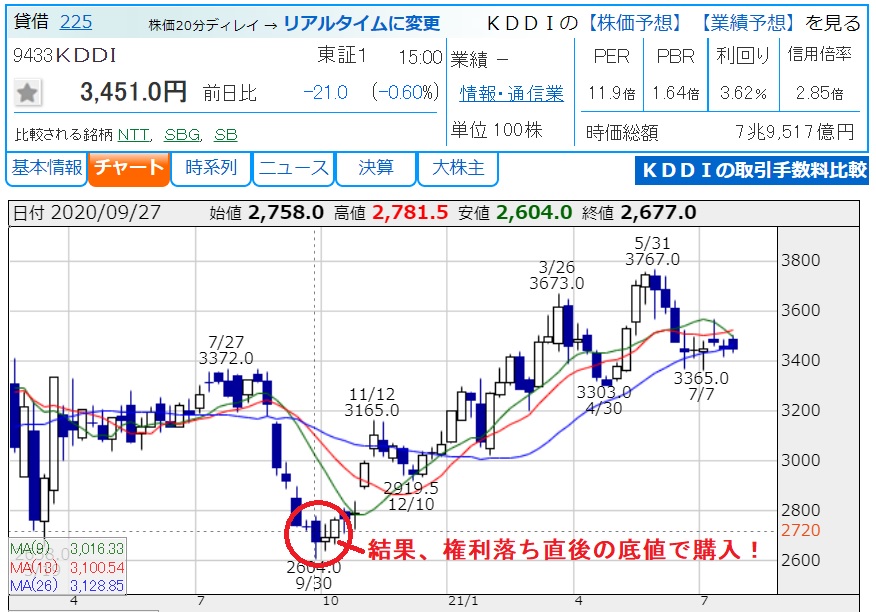
Task: Click the 21/1 x-axis label
Action: click(x=463, y=601)
